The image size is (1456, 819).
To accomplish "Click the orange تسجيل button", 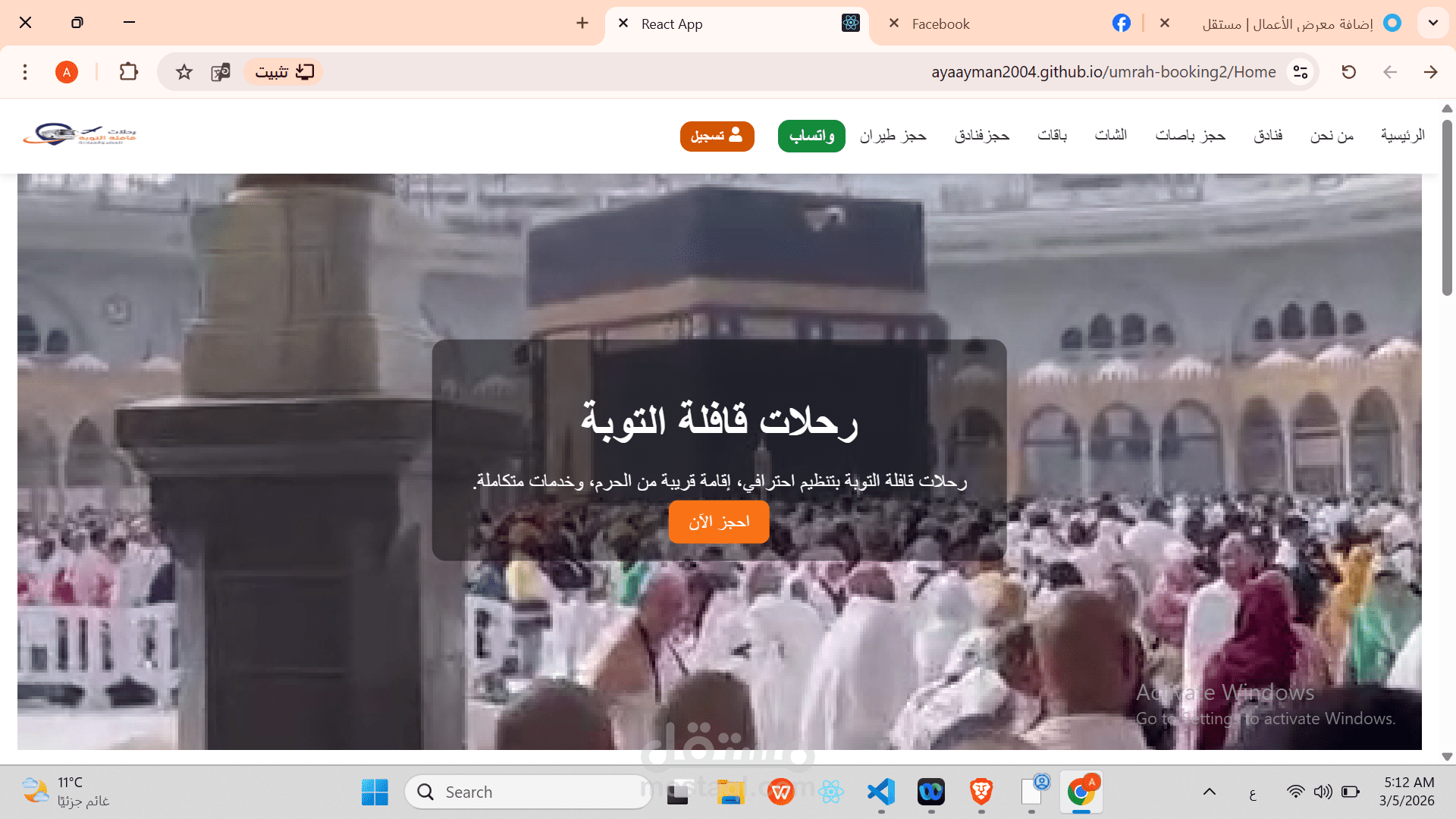I will pyautogui.click(x=717, y=136).
